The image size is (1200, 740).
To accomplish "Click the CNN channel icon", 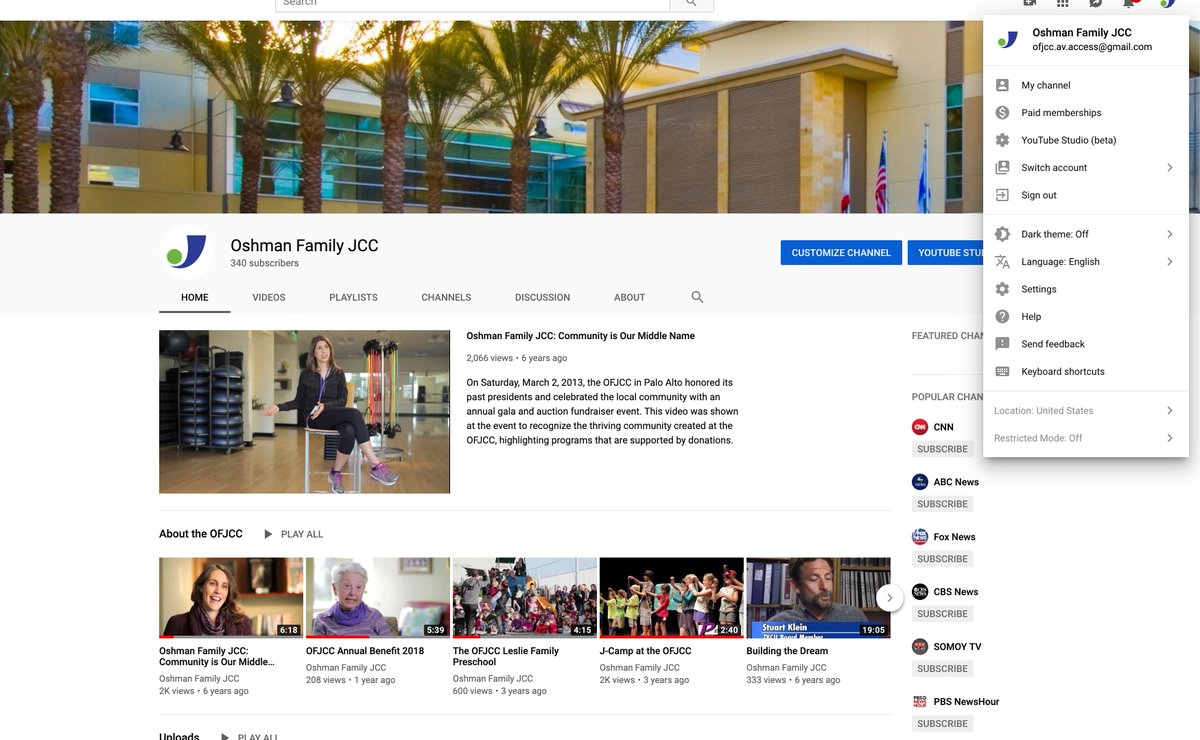I will tap(920, 427).
